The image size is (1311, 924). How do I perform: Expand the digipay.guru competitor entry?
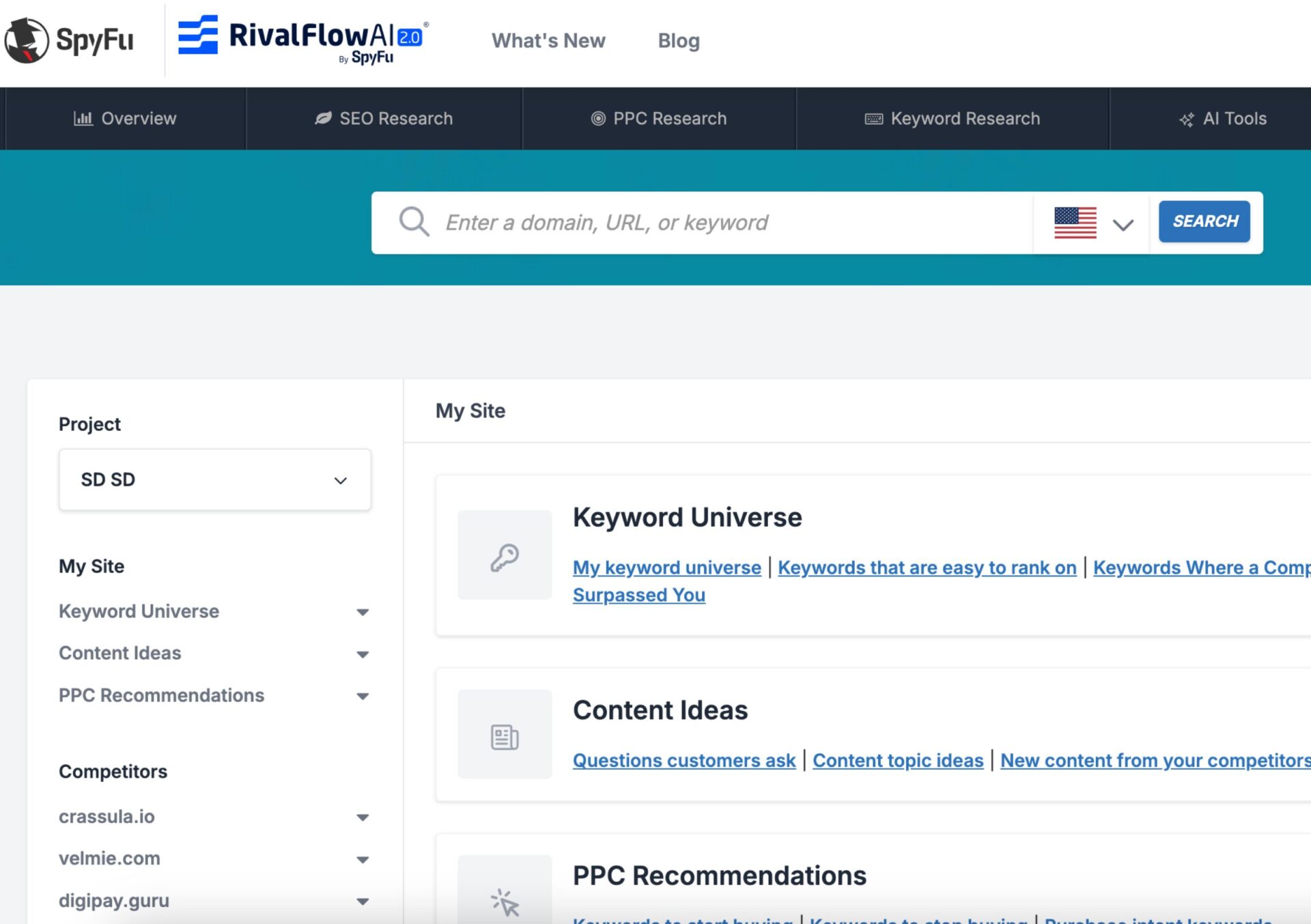tap(363, 901)
